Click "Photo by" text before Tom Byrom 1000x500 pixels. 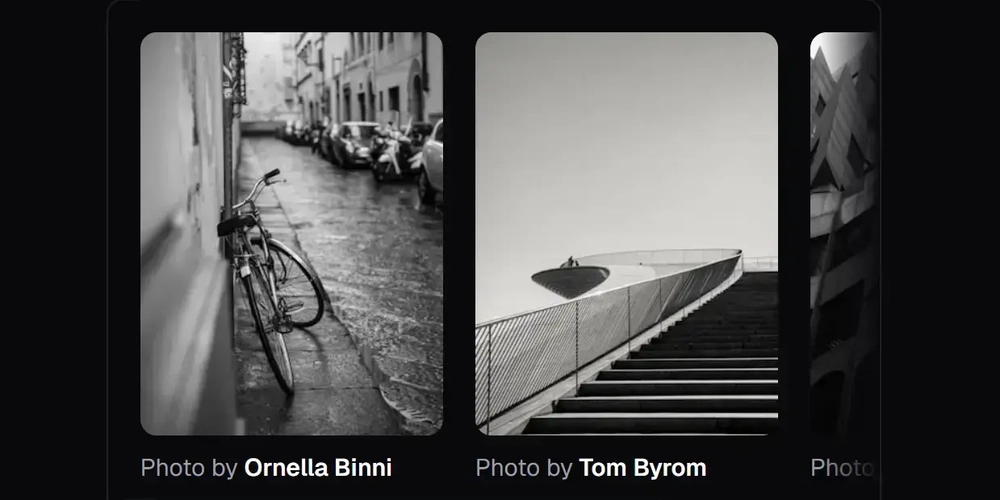coord(524,467)
